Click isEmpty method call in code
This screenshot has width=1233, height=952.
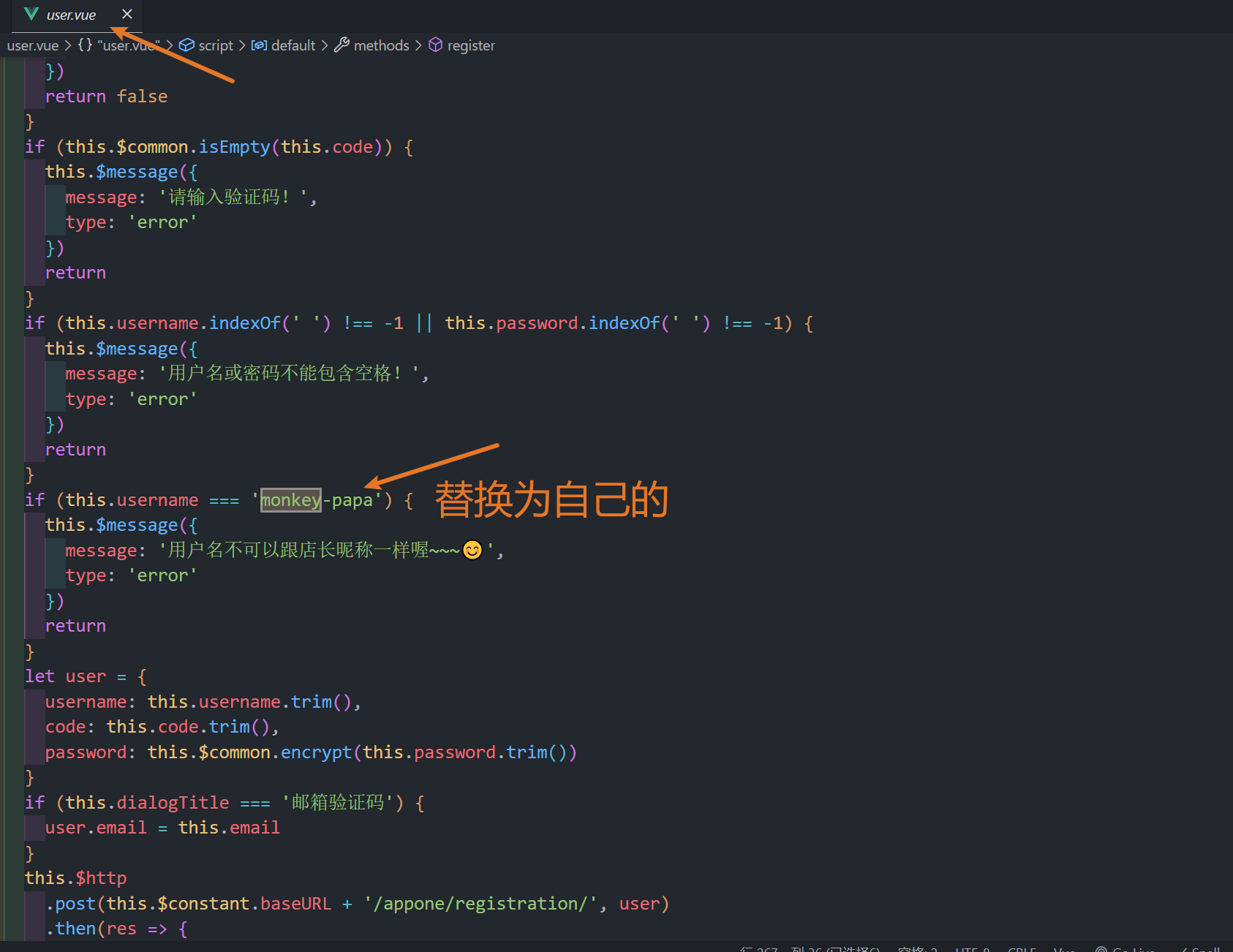click(x=234, y=147)
